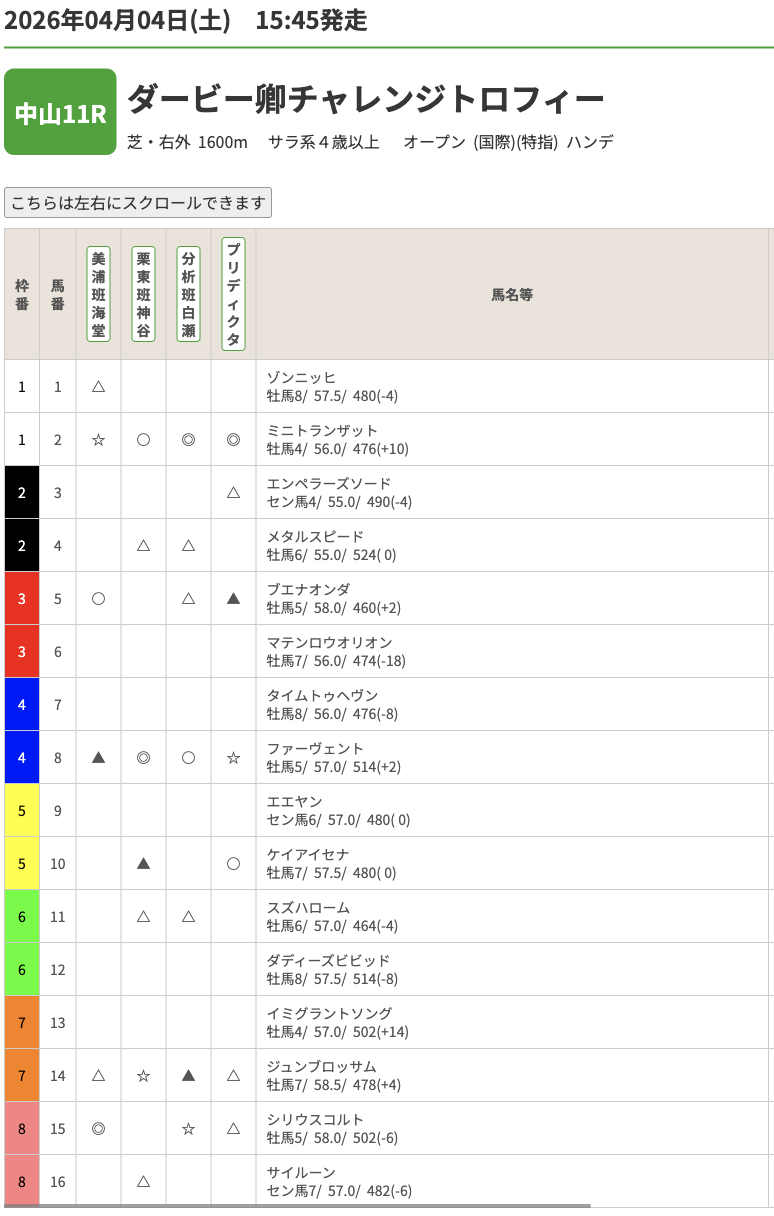The width and height of the screenshot is (774, 1216).
Task: Open horse name ミニトランザット
Action: tap(322, 430)
